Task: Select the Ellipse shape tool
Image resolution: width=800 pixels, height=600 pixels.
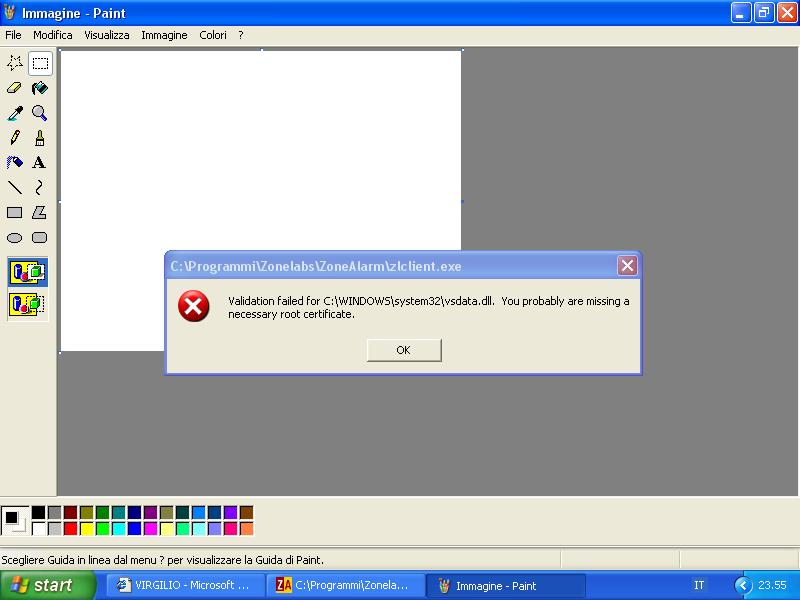Action: [x=15, y=238]
